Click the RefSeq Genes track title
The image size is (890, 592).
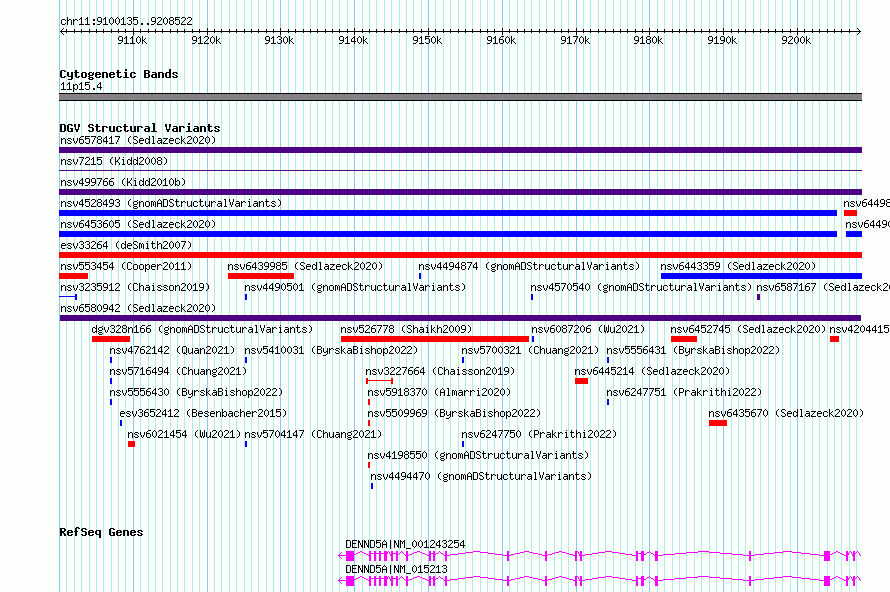101,532
